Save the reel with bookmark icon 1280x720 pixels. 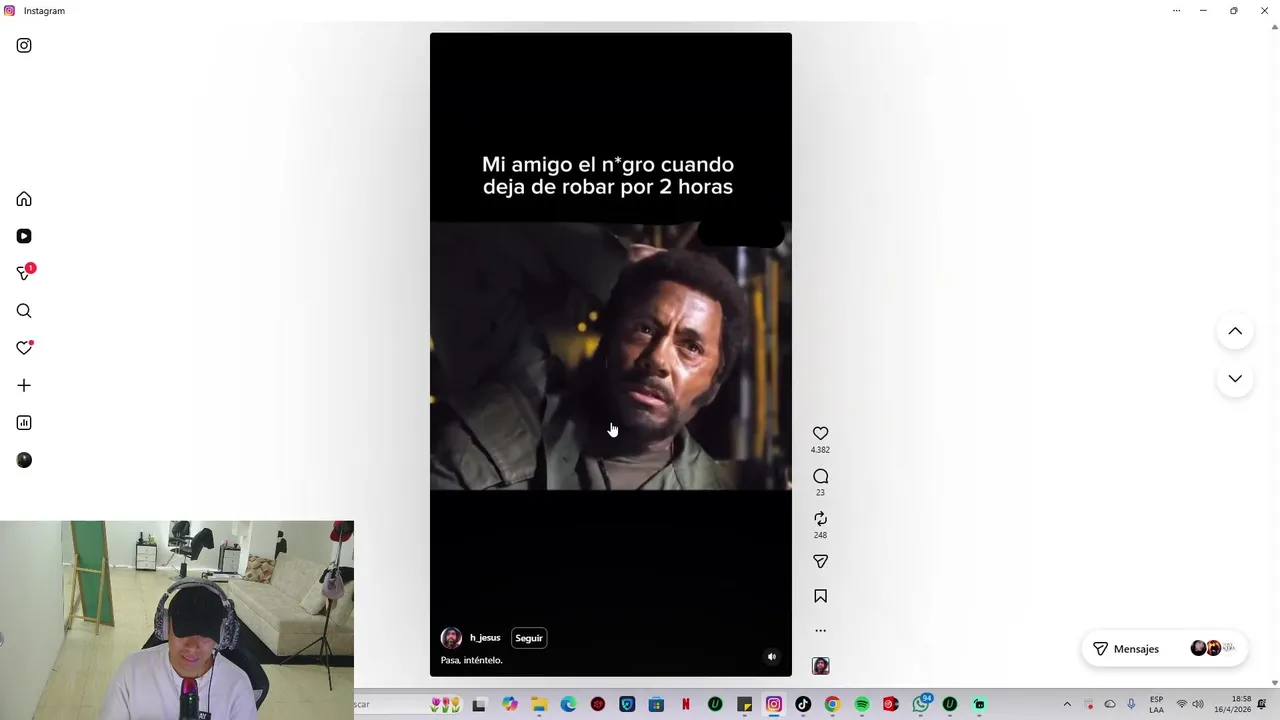point(820,596)
